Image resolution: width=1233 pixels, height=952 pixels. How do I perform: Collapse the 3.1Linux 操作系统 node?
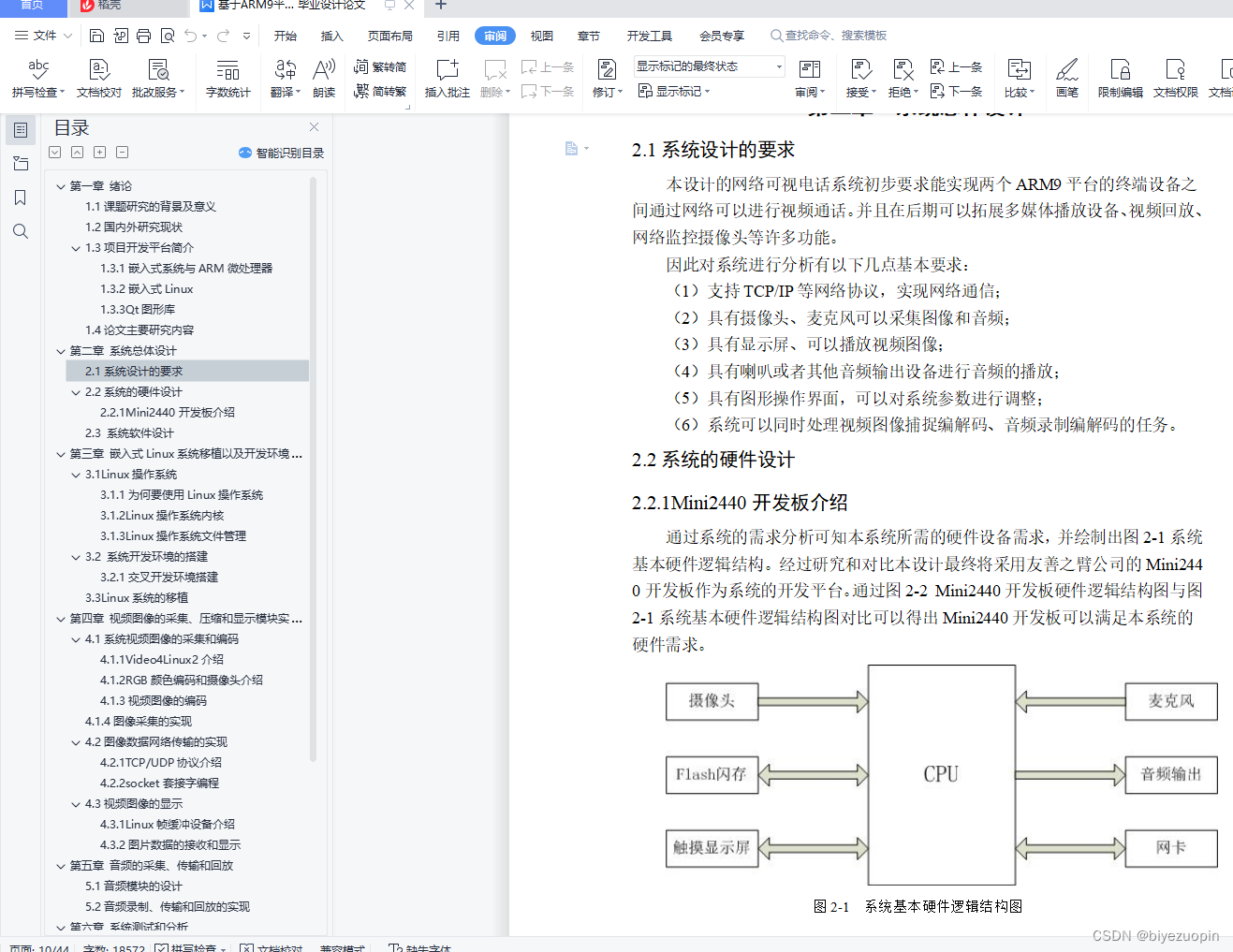click(76, 475)
